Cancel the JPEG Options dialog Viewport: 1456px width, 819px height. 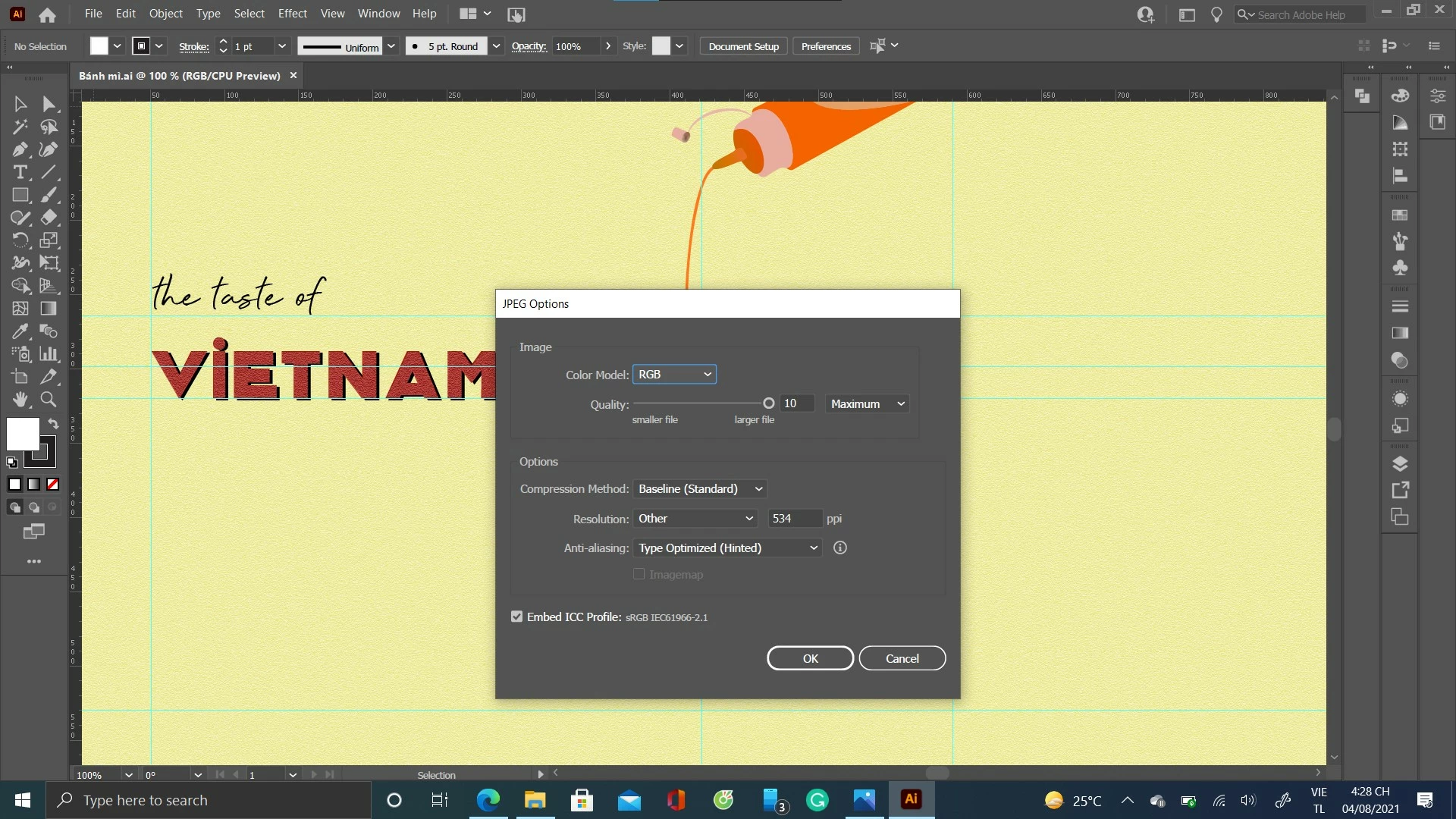coord(902,658)
